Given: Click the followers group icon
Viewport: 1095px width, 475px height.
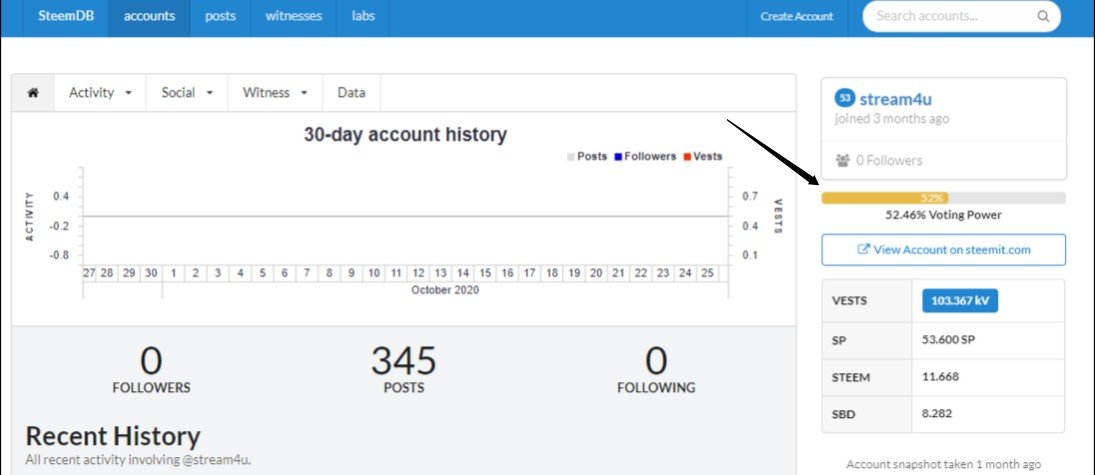Looking at the screenshot, I should [x=842, y=160].
